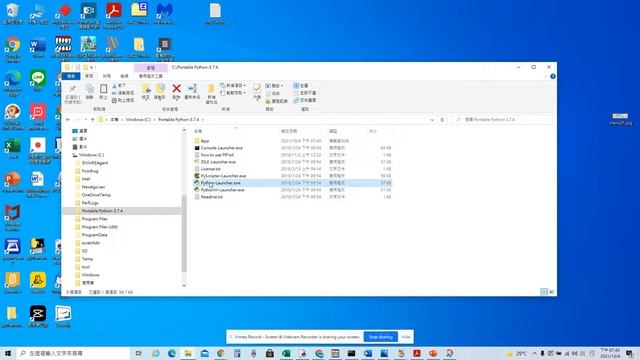Open the Easy access dropdown in ribbon
The width and height of the screenshot is (640, 360).
point(233,93)
